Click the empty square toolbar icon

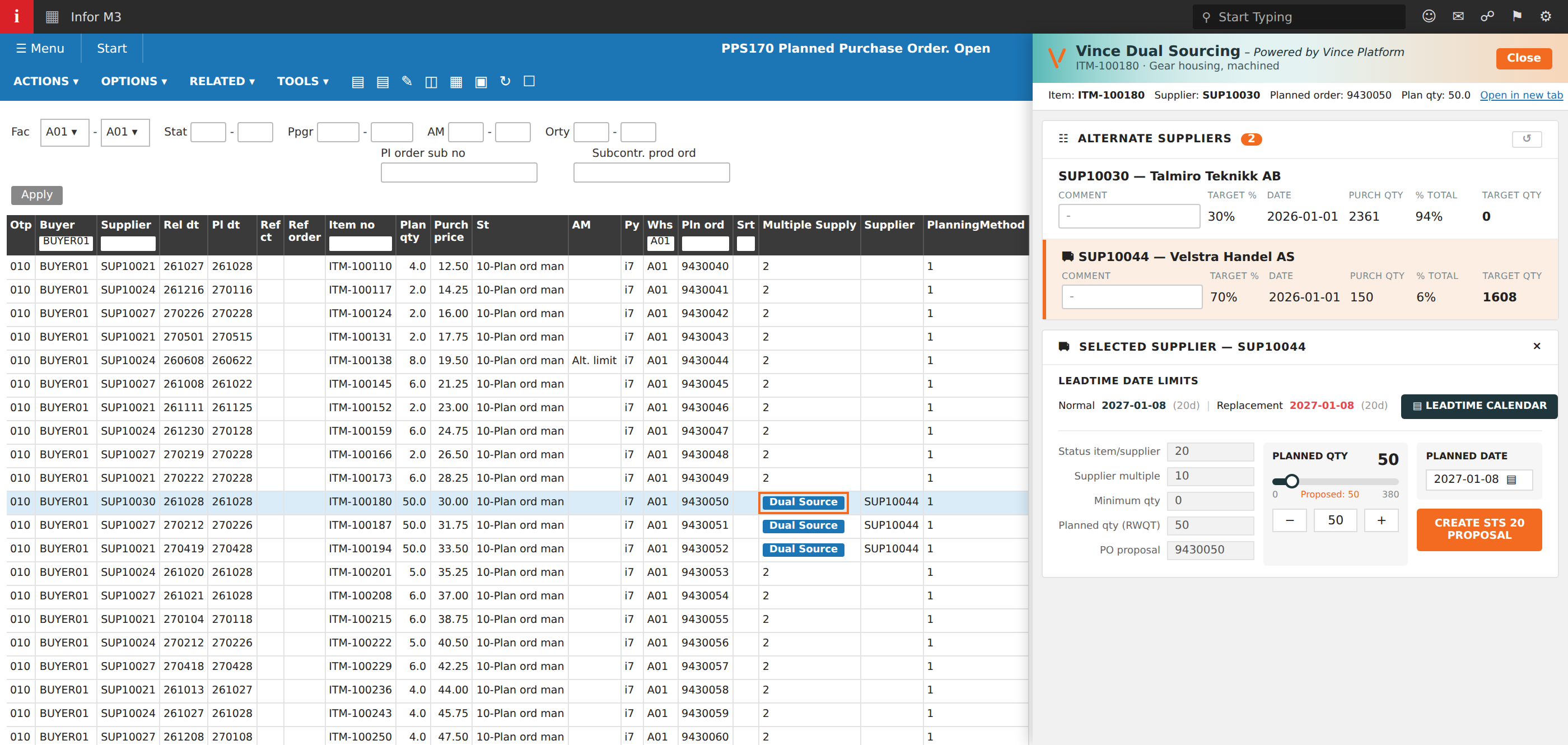529,81
